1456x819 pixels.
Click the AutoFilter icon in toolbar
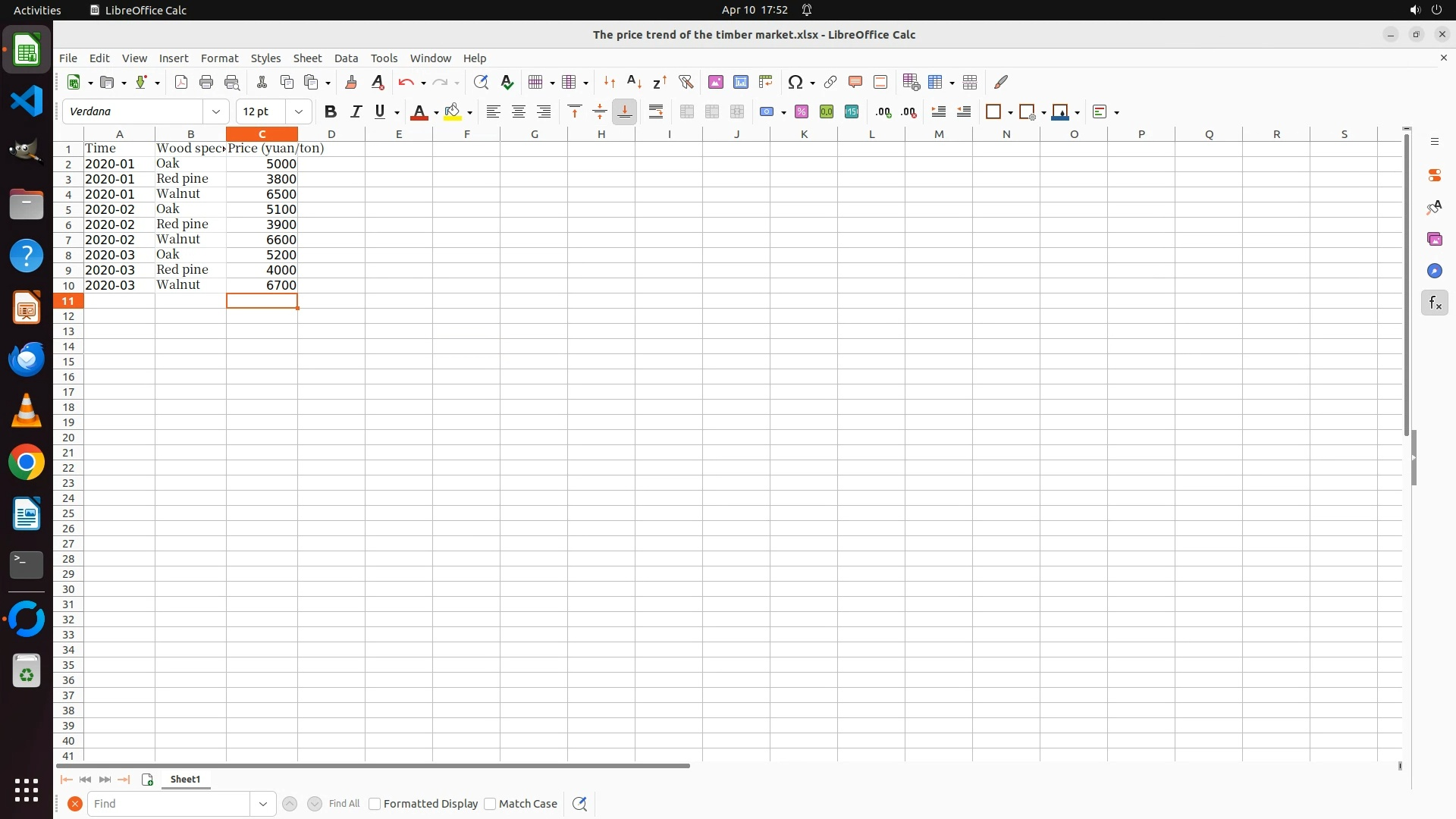[686, 82]
